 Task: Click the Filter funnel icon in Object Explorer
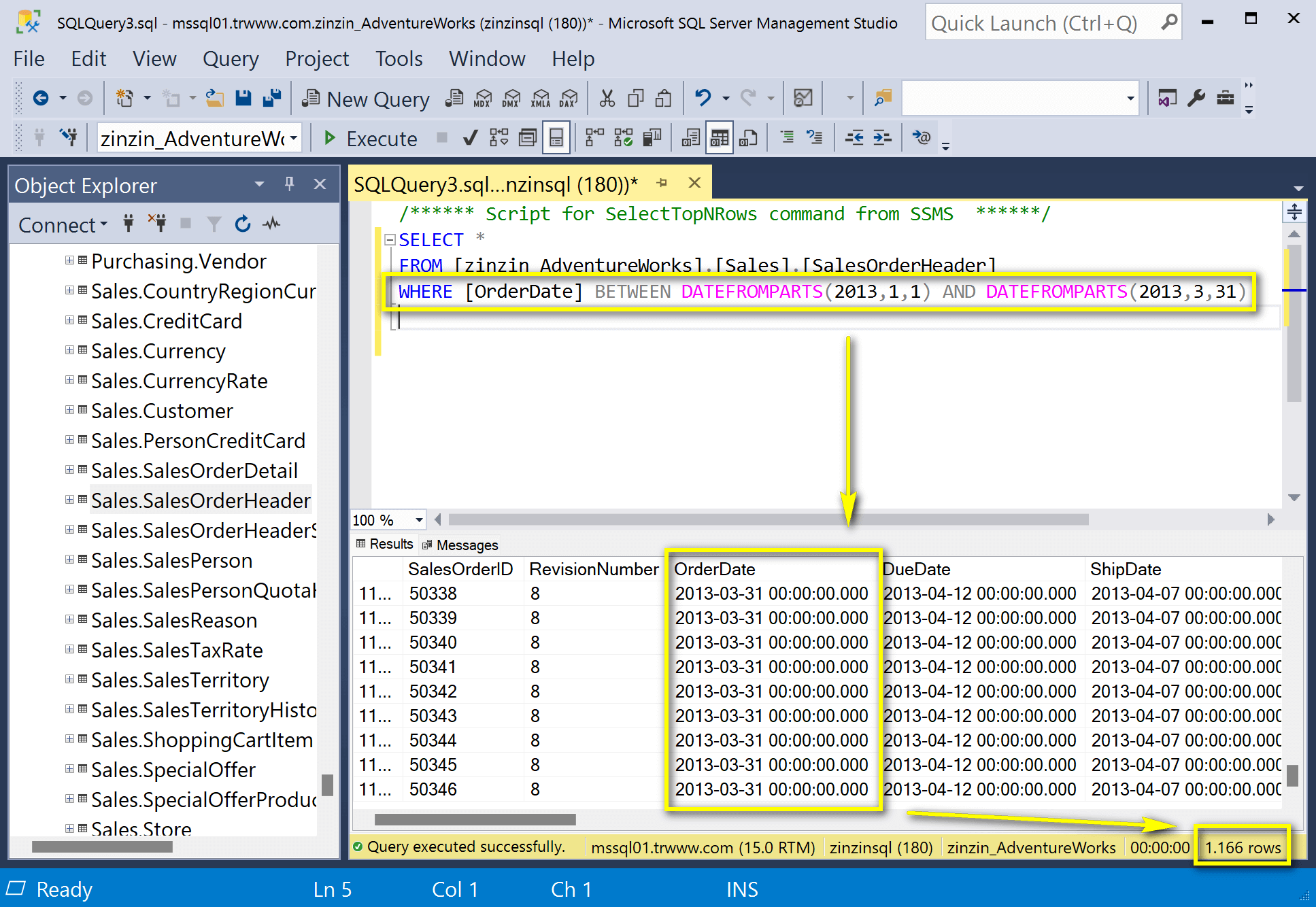pos(214,224)
